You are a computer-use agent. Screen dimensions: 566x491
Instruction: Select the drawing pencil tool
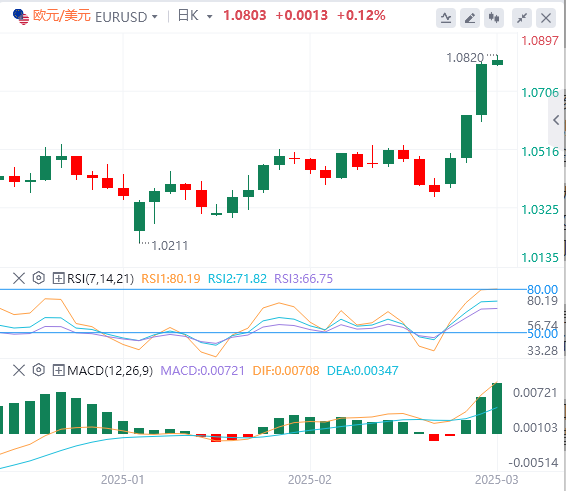tap(470, 18)
